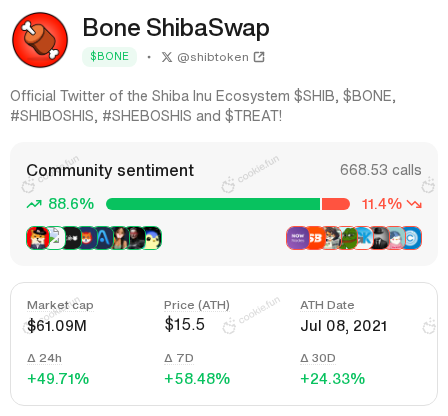Open the blue circled C avatar

coord(412,238)
